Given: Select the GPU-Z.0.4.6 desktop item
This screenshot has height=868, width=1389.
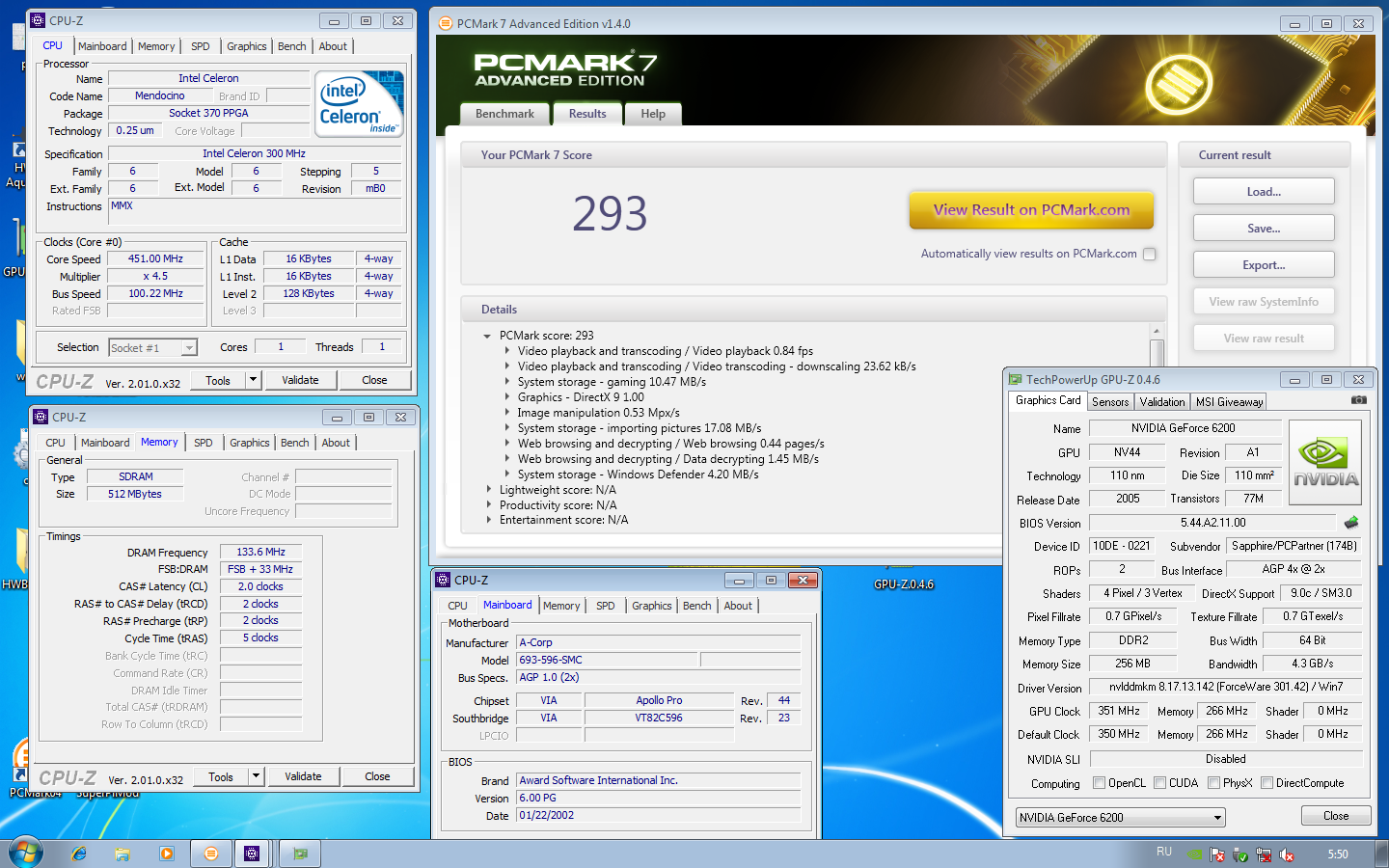Looking at the screenshot, I should click(x=904, y=583).
